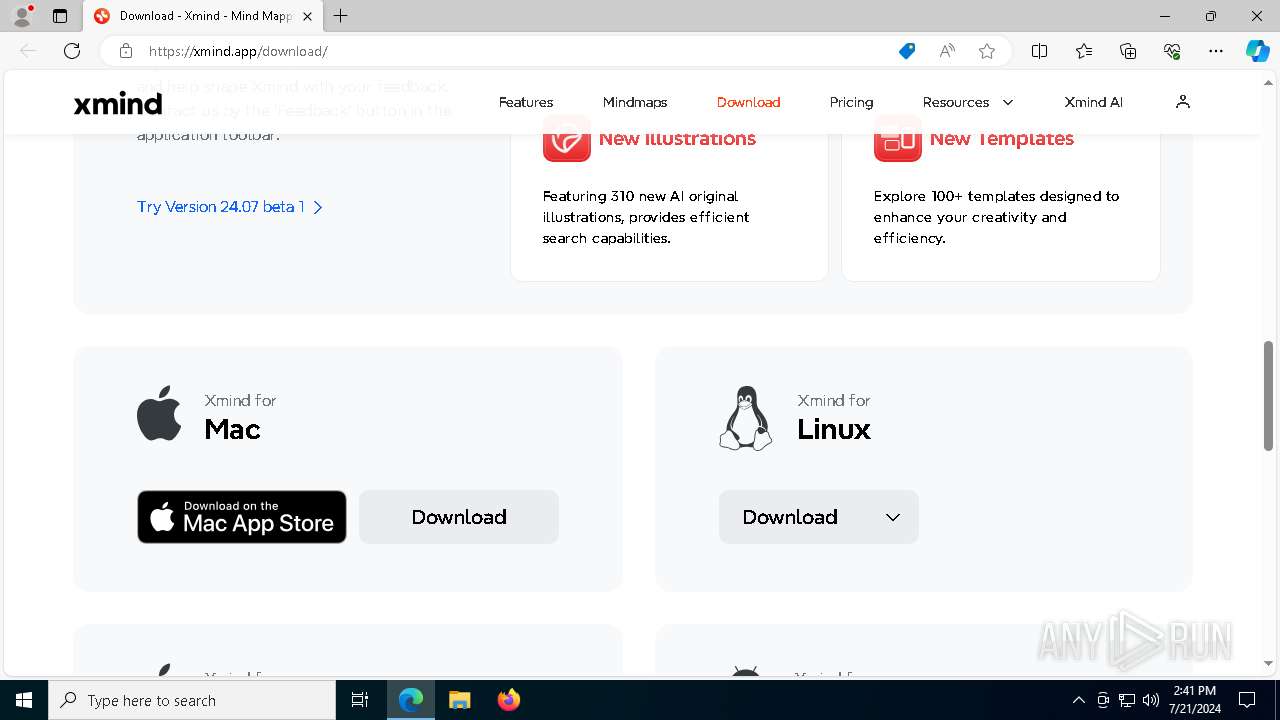Open the shopping tag icon in address bar

click(907, 51)
